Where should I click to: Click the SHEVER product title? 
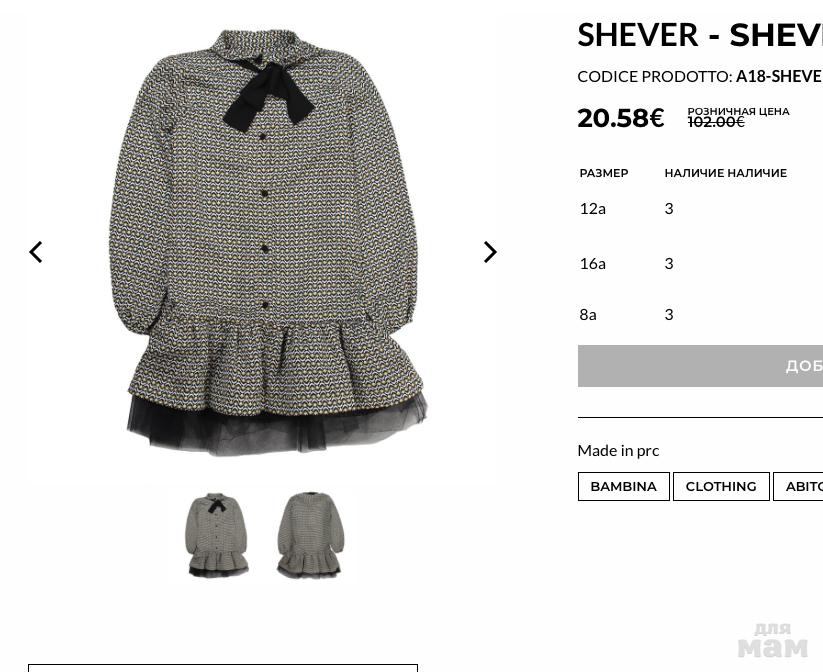pyautogui.click(x=700, y=35)
